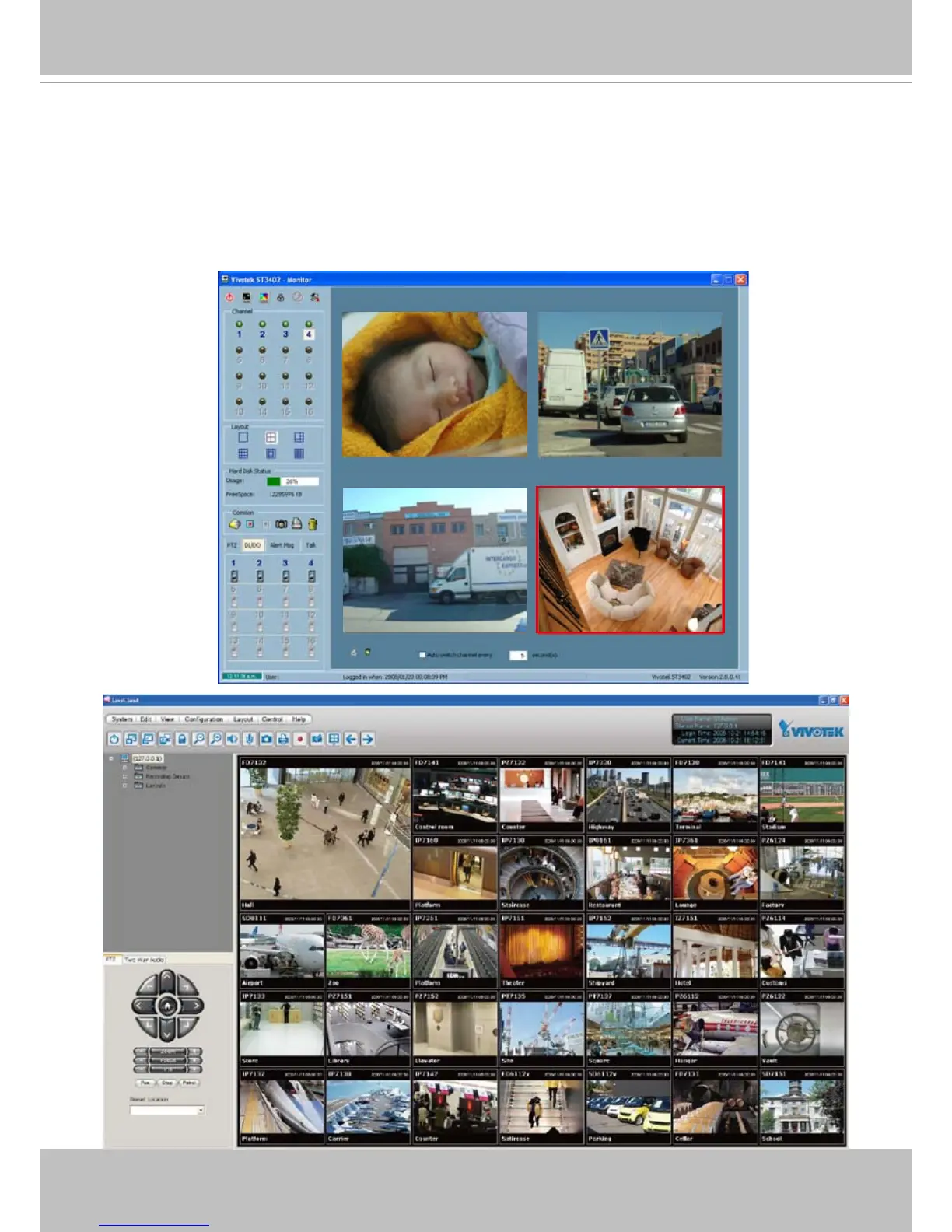This screenshot has height=1232, width=952.
Task: Click the Patrol button under PTZ controls
Action: coord(189,1083)
